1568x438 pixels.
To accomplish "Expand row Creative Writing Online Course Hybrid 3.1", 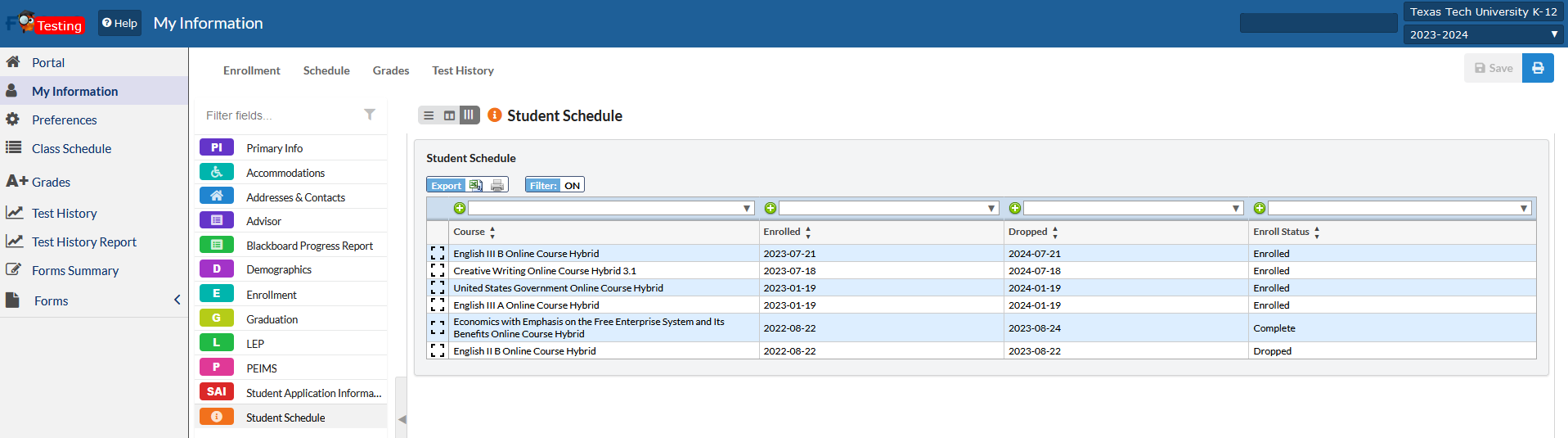I will pyautogui.click(x=438, y=270).
